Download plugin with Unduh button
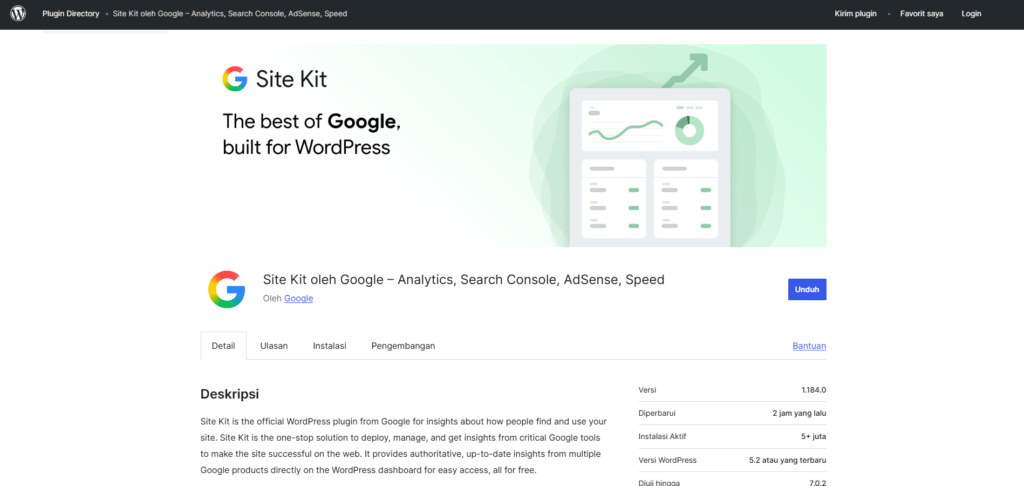Screen dimensions: 1024x486 pos(807,289)
